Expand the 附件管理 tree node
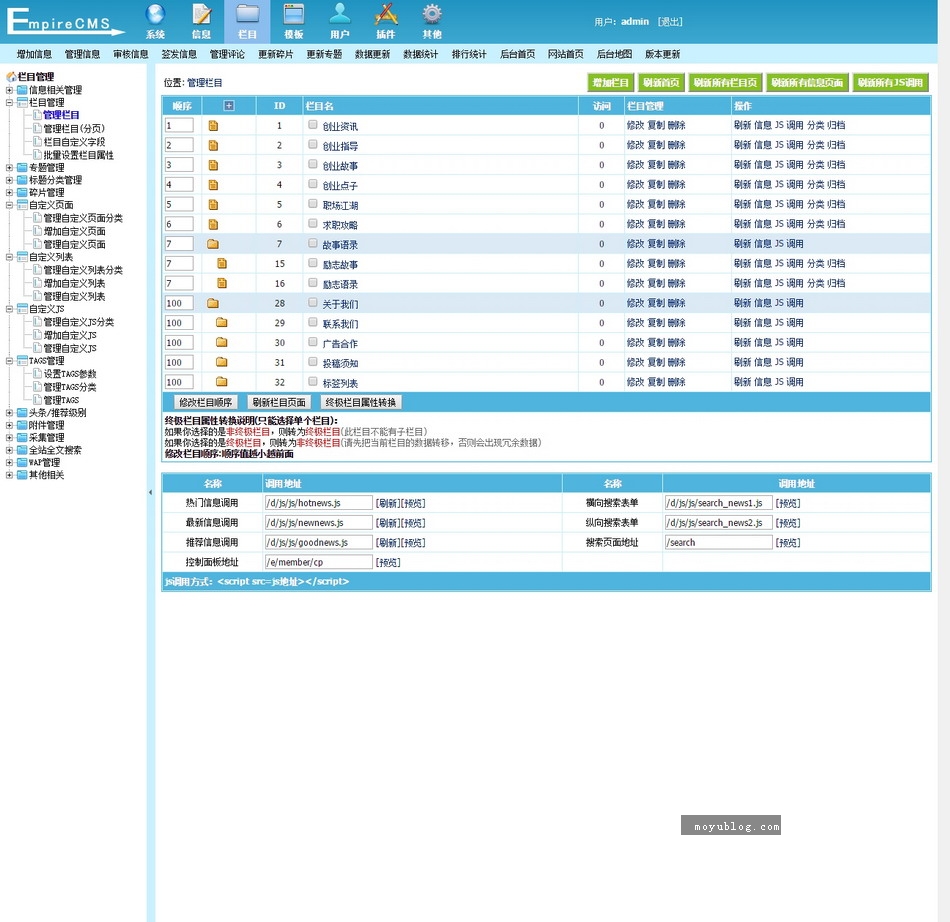Image resolution: width=950 pixels, height=922 pixels. 9,425
